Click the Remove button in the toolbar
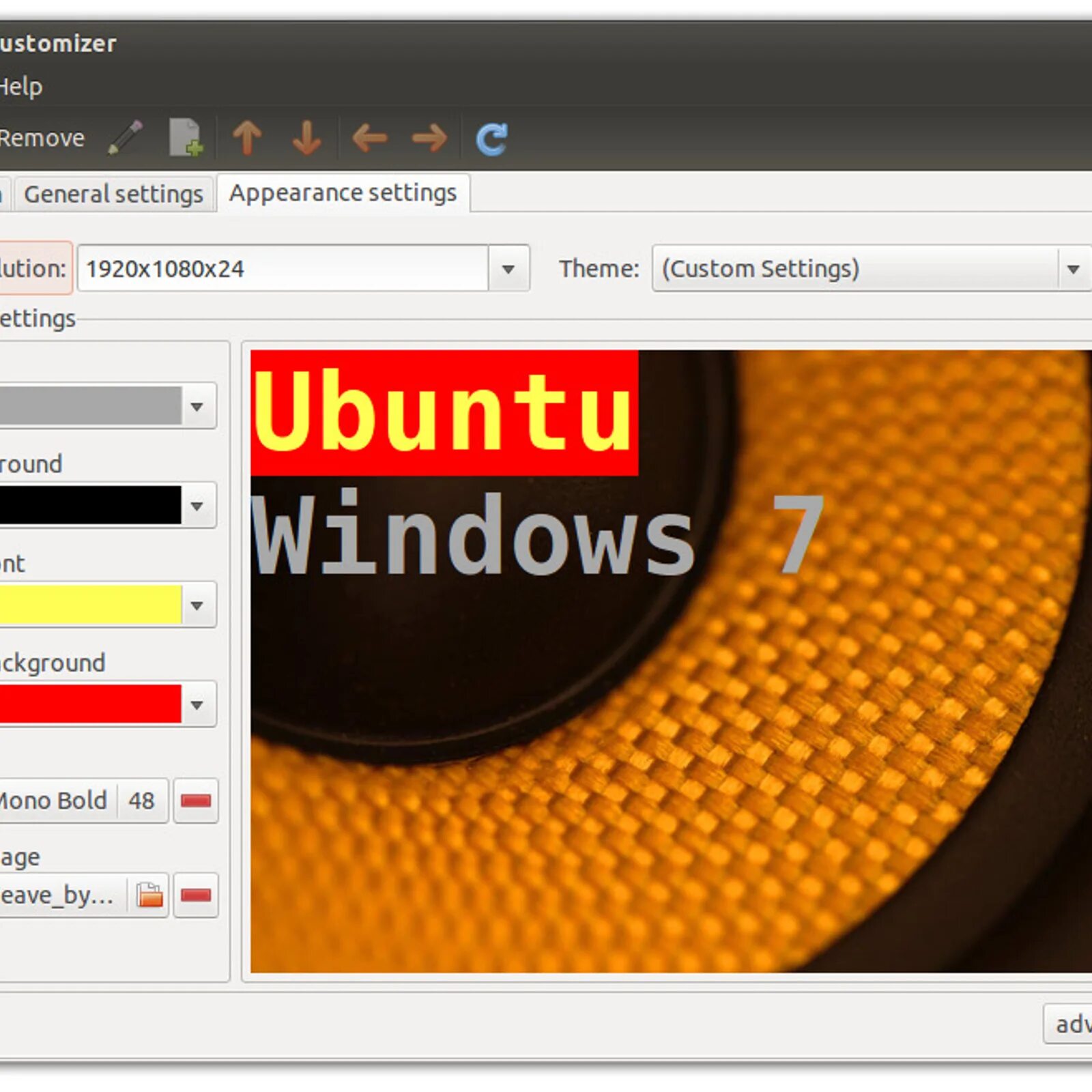 pyautogui.click(x=42, y=136)
